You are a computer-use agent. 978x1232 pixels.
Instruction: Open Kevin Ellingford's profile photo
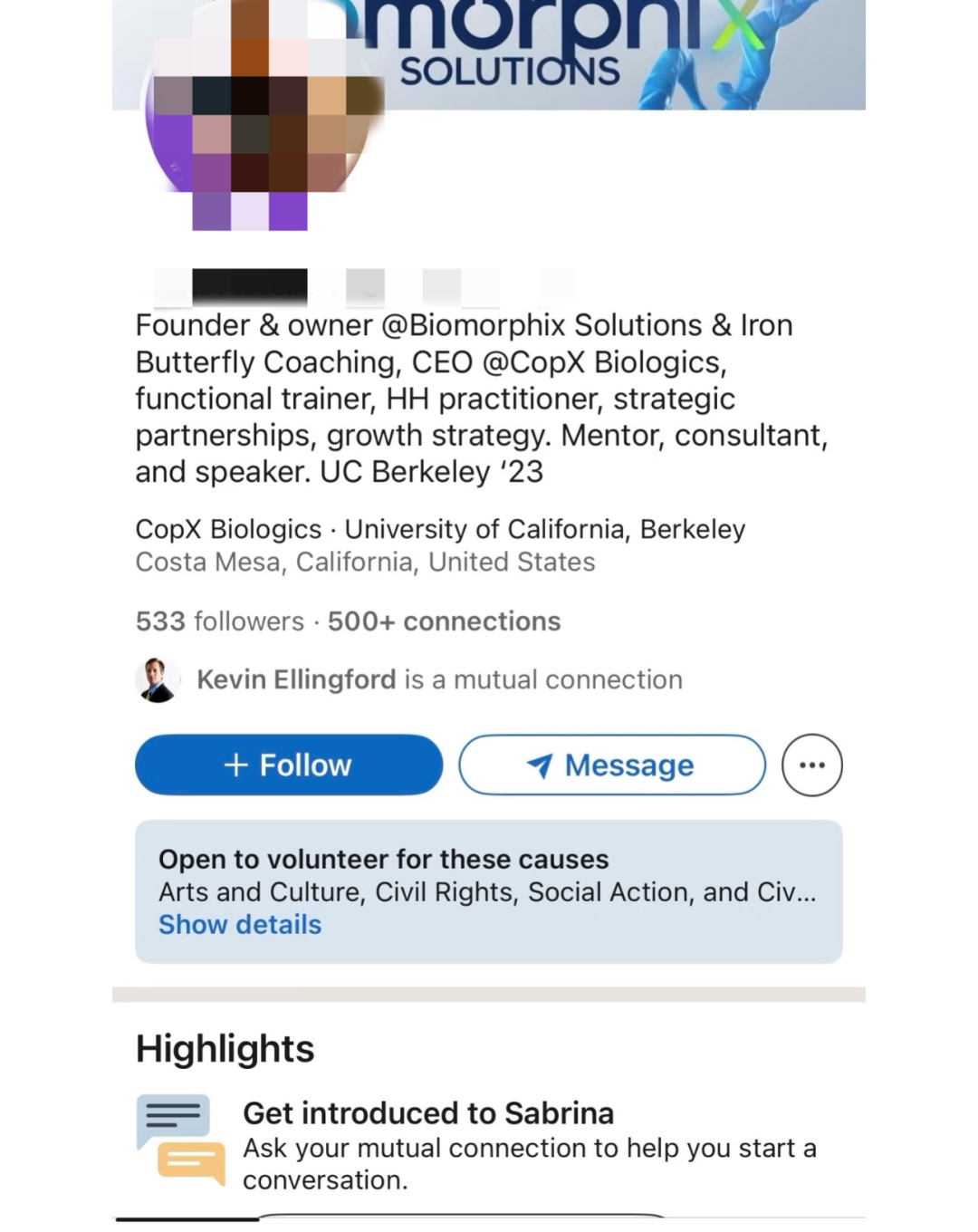(x=158, y=679)
